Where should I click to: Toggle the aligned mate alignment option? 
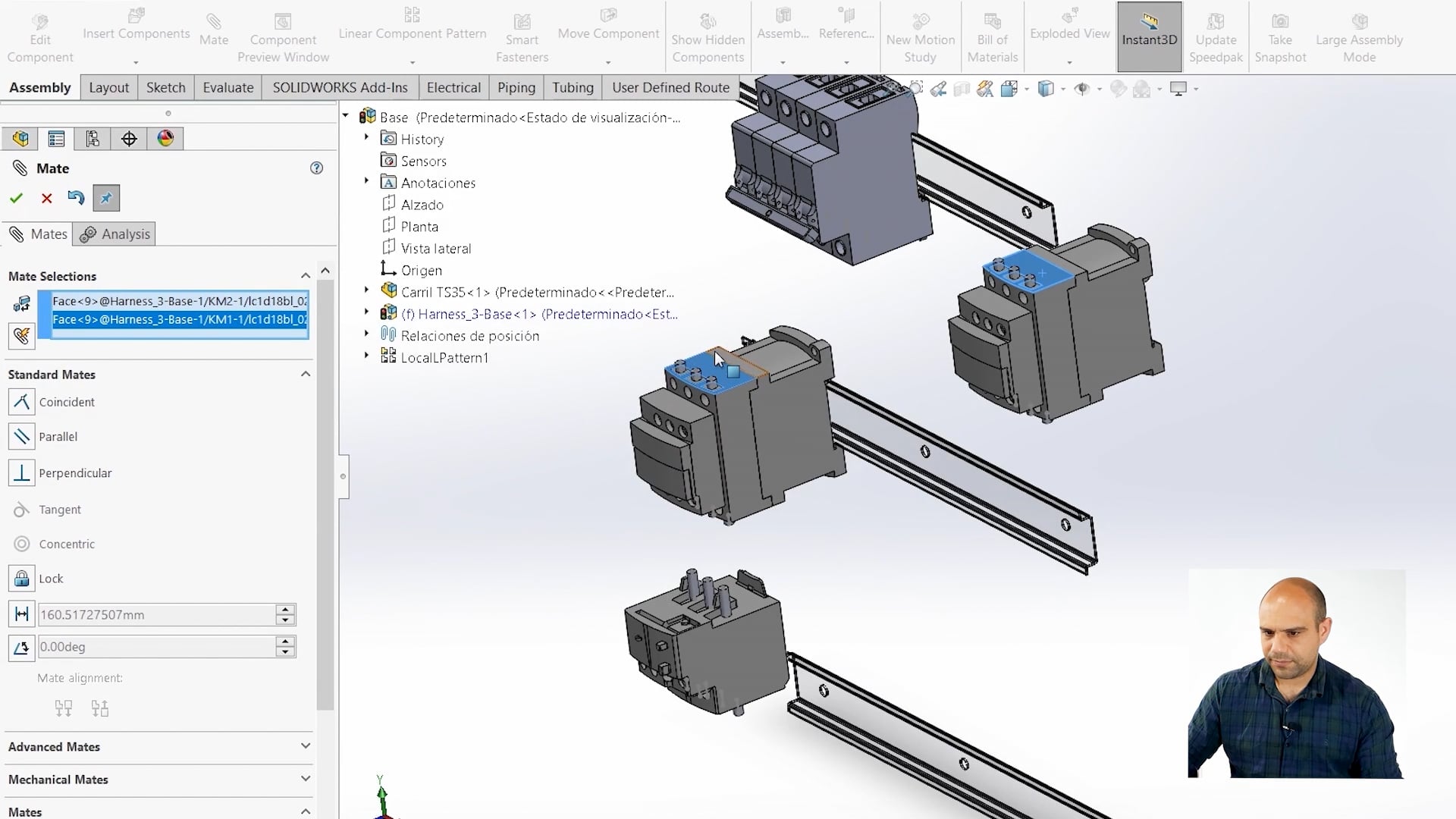pos(63,708)
